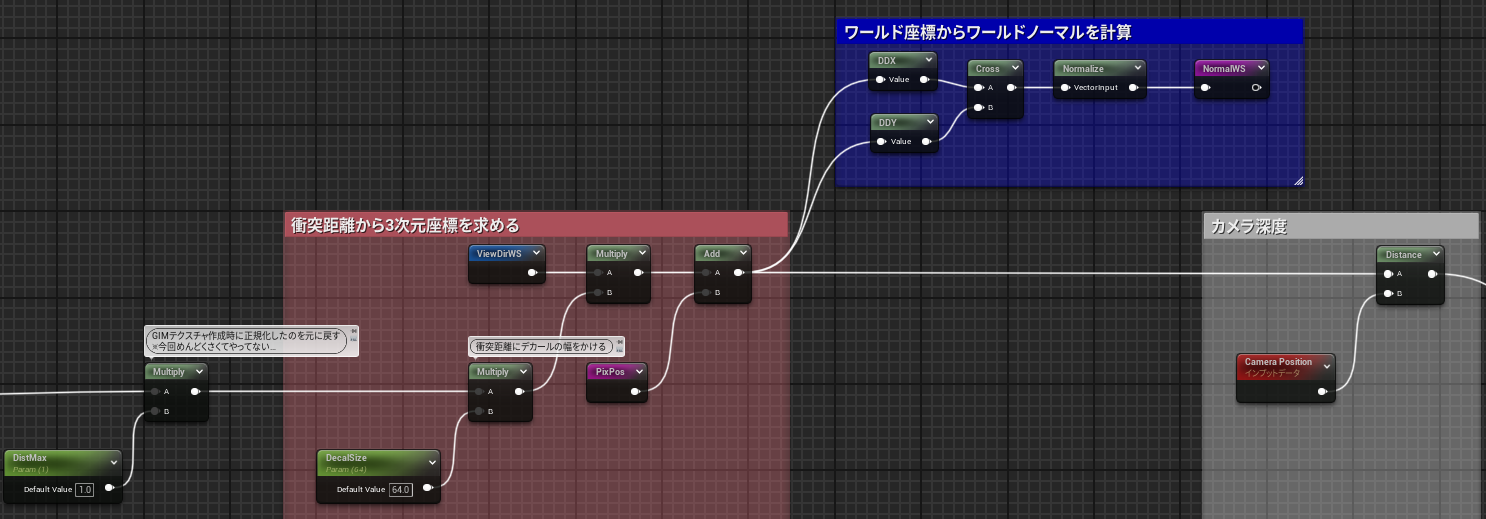Screen dimensions: 1486x519
Task: Click output pin of Multiply under 衝突距離にデカール comment
Action: pyautogui.click(x=520, y=391)
